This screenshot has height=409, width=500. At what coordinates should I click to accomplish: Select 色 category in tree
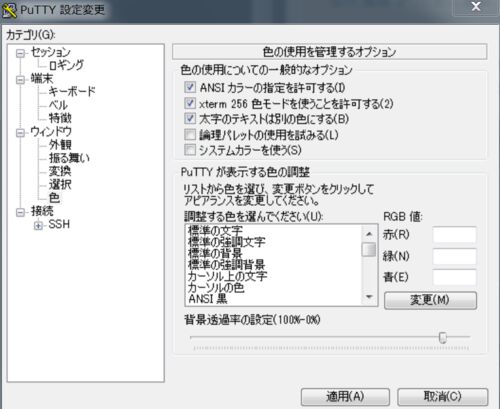pyautogui.click(x=54, y=198)
